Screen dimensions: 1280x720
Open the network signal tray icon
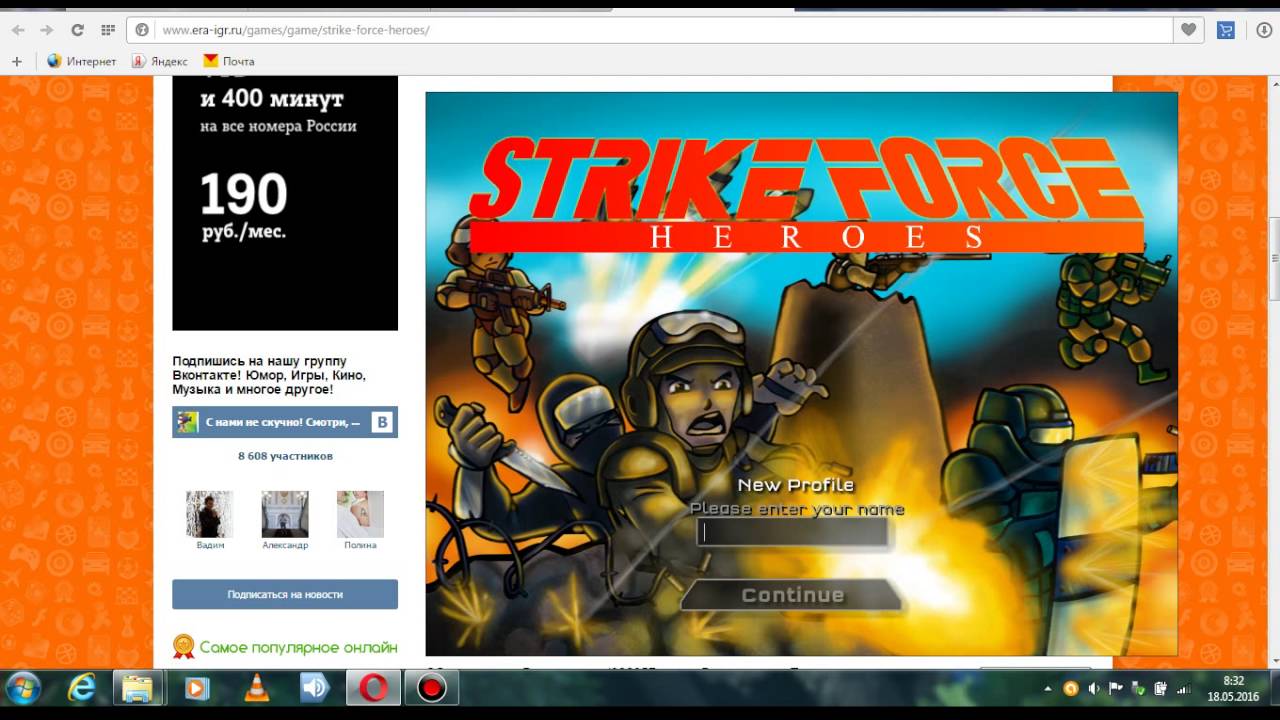(1183, 688)
